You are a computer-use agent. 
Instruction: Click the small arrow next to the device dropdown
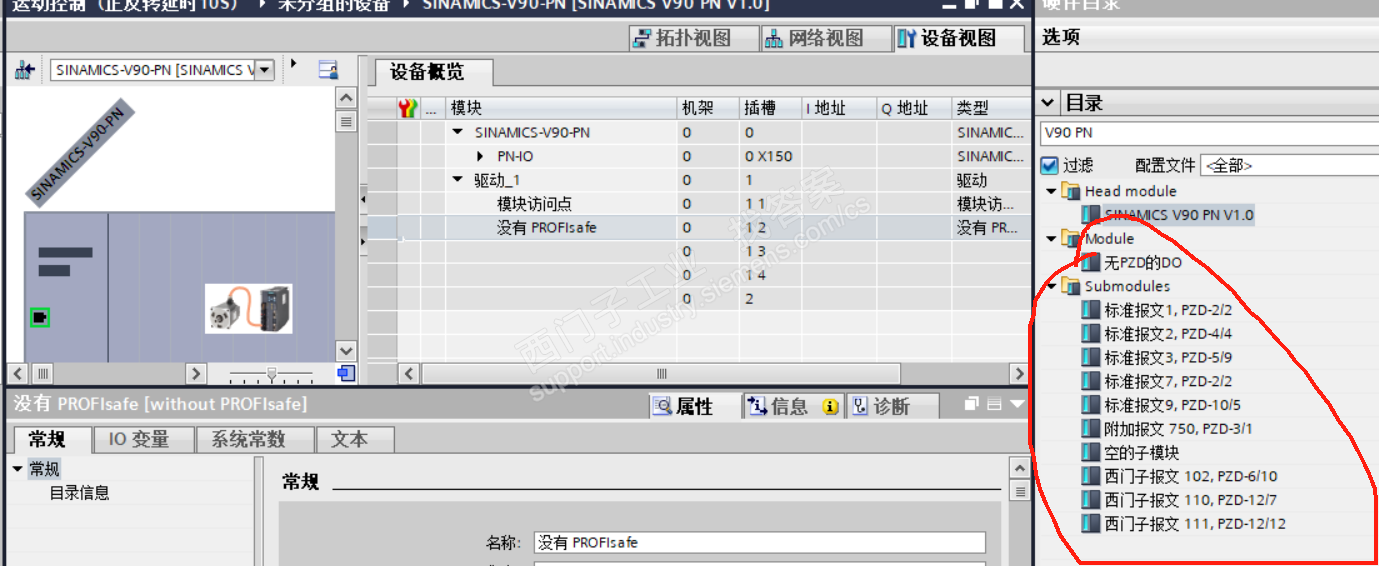coord(293,63)
